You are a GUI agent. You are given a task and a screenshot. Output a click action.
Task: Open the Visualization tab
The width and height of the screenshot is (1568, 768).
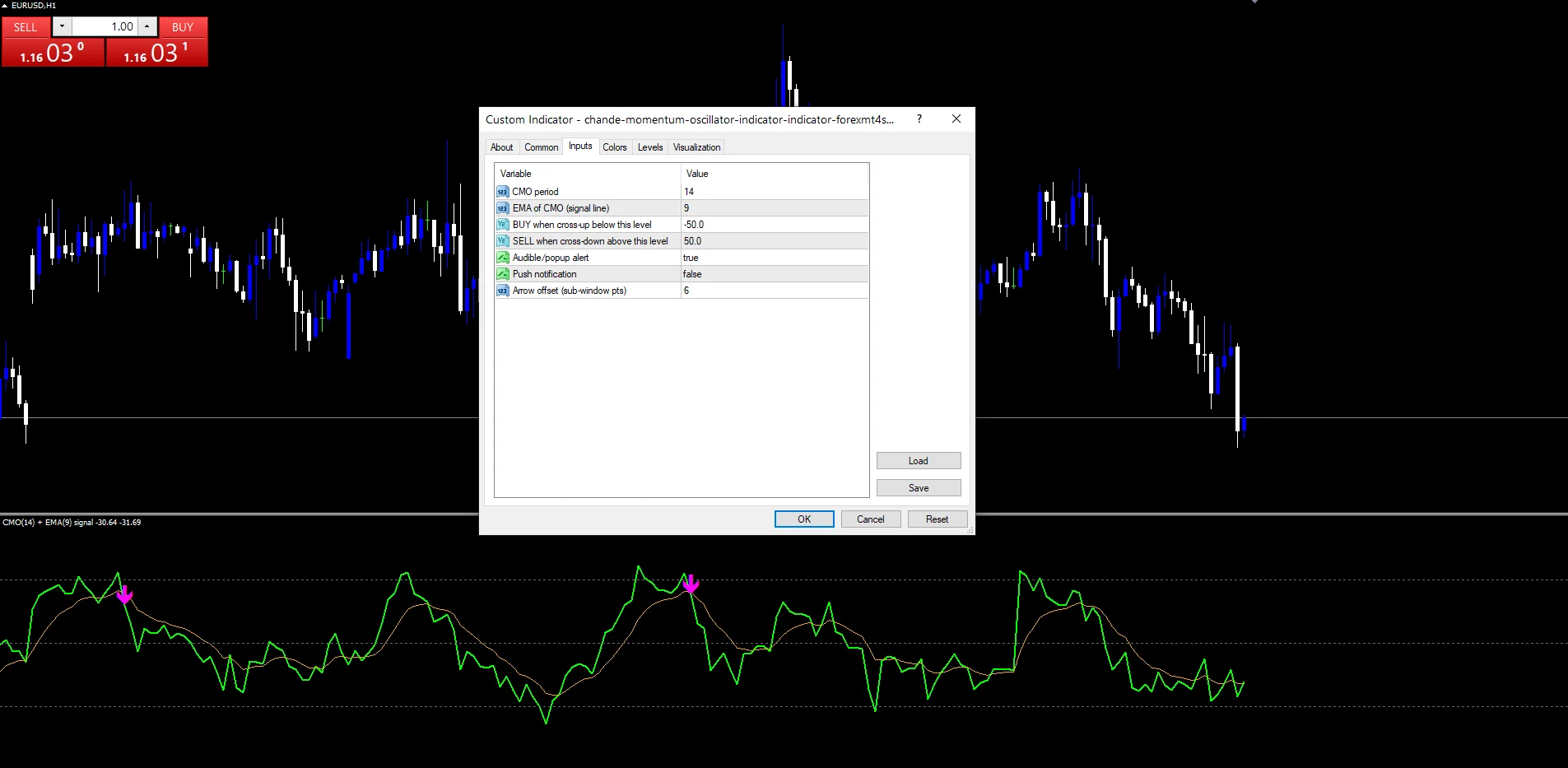(x=696, y=147)
